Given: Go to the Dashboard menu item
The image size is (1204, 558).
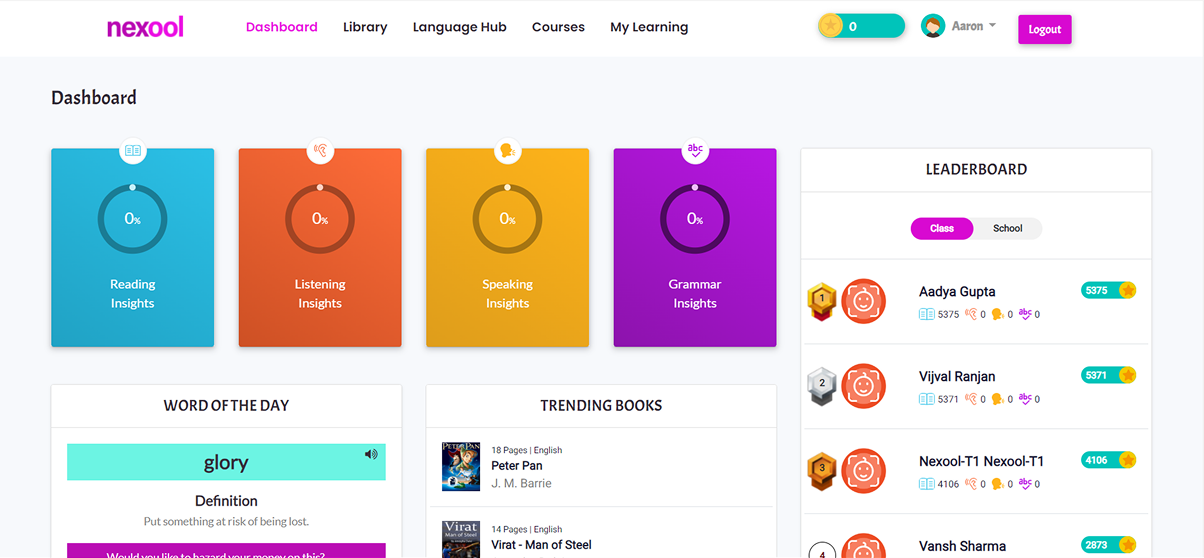Looking at the screenshot, I should click(282, 27).
